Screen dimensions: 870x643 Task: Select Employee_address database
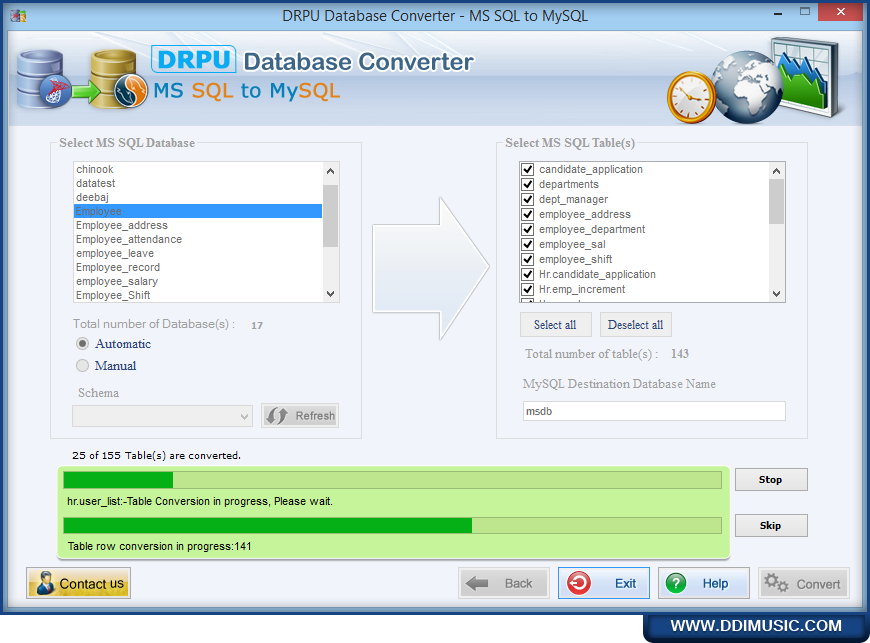(x=198, y=225)
